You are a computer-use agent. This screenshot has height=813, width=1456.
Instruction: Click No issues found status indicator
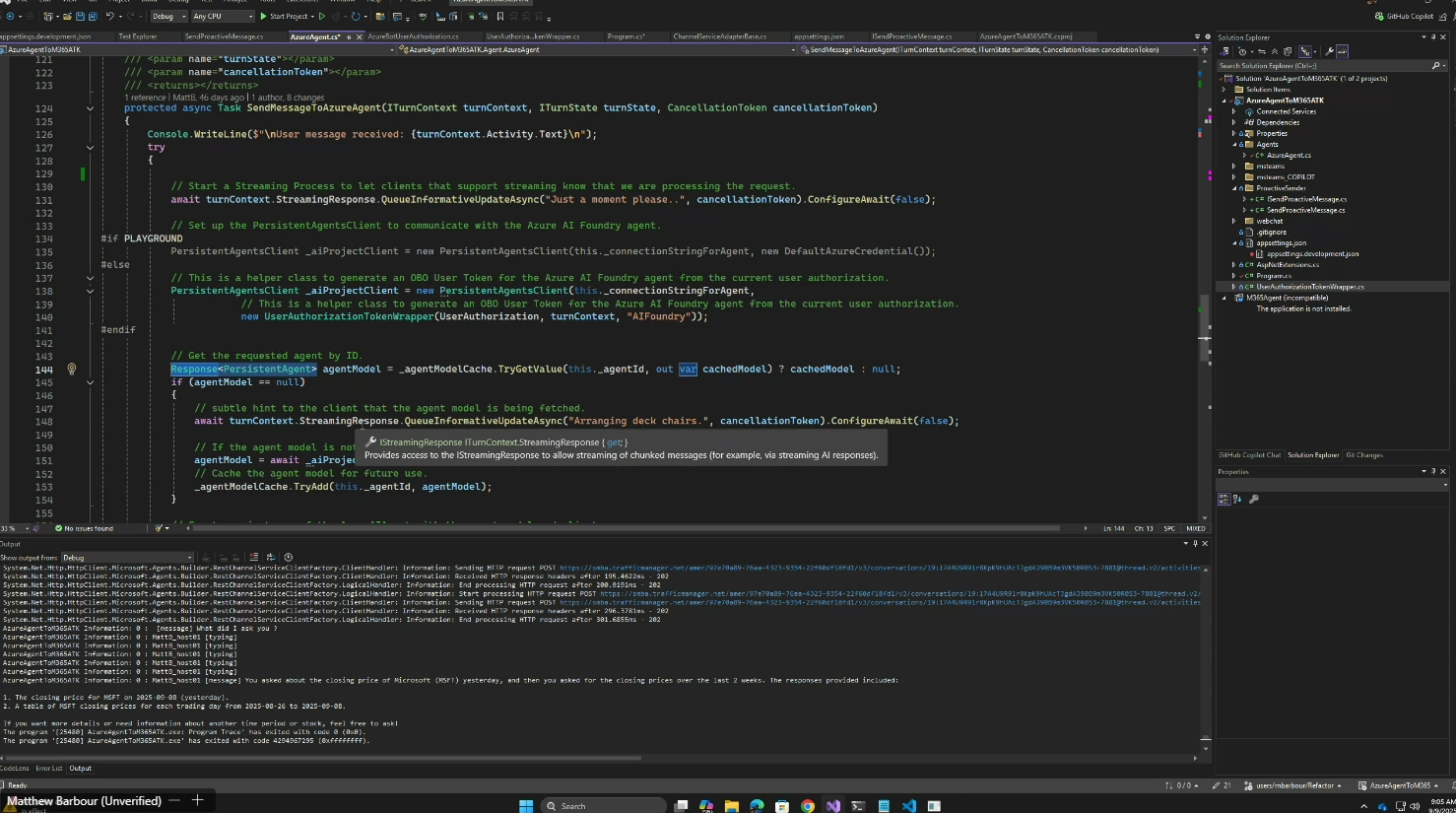pos(84,528)
